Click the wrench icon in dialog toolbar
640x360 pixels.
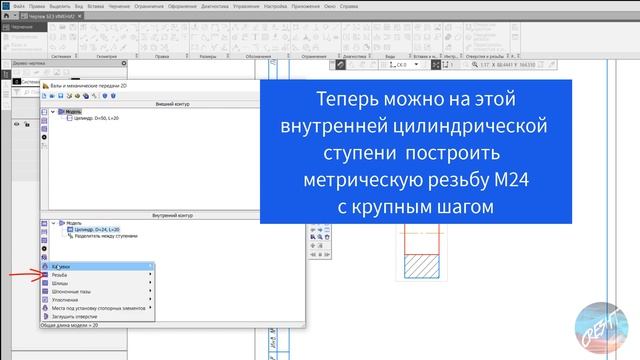(94, 96)
